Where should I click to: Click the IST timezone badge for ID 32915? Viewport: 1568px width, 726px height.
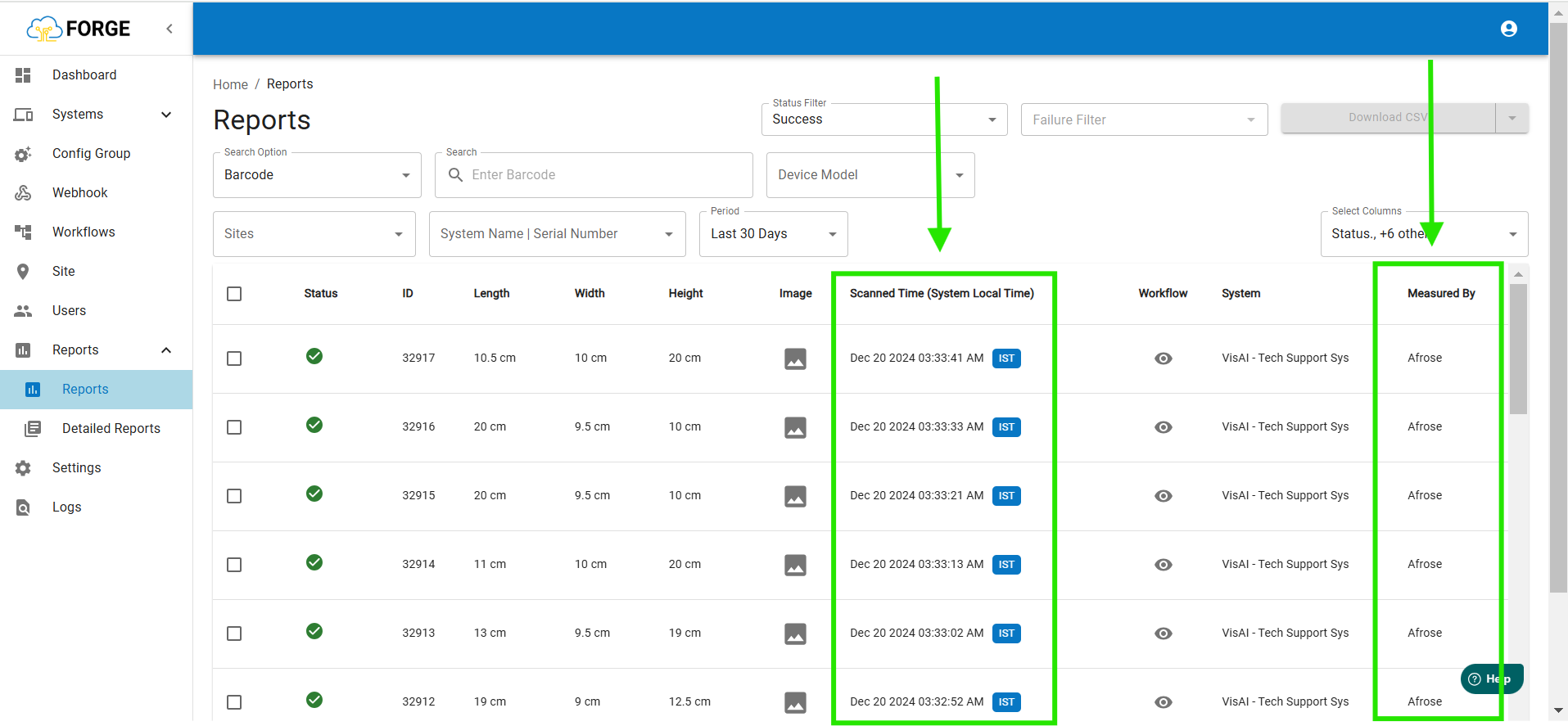[x=1006, y=496]
